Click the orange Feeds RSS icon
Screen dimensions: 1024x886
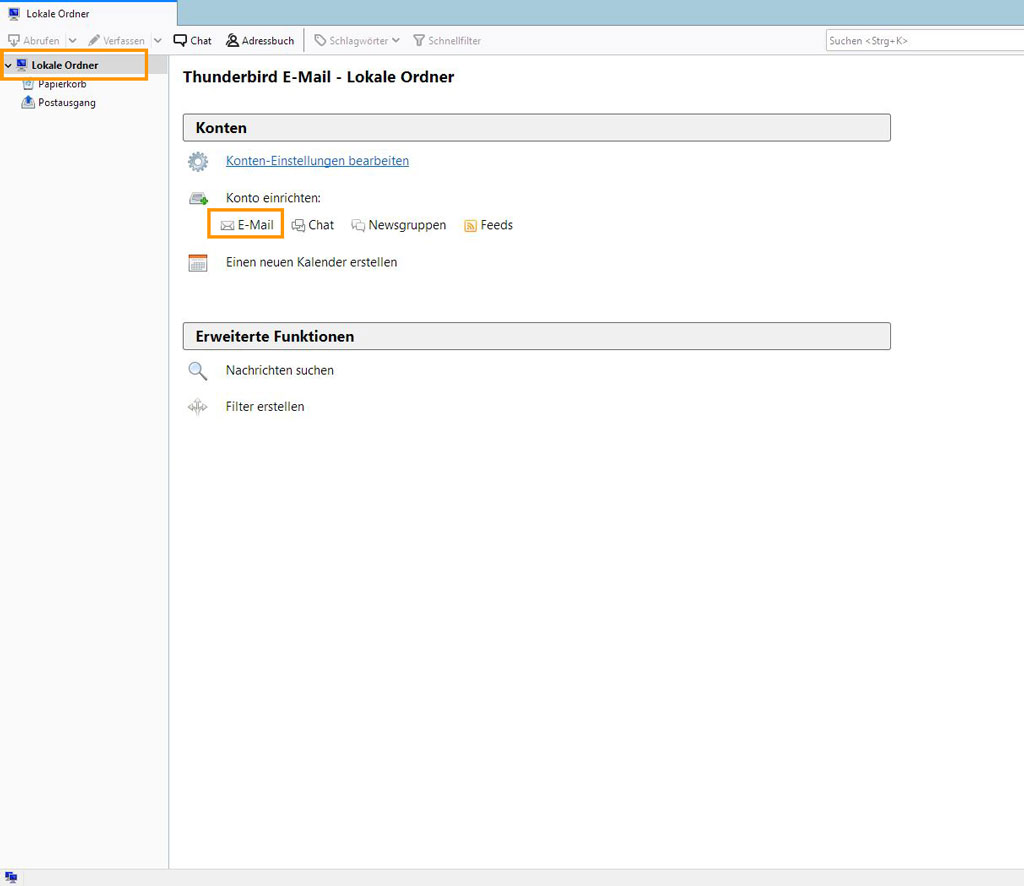coord(470,226)
